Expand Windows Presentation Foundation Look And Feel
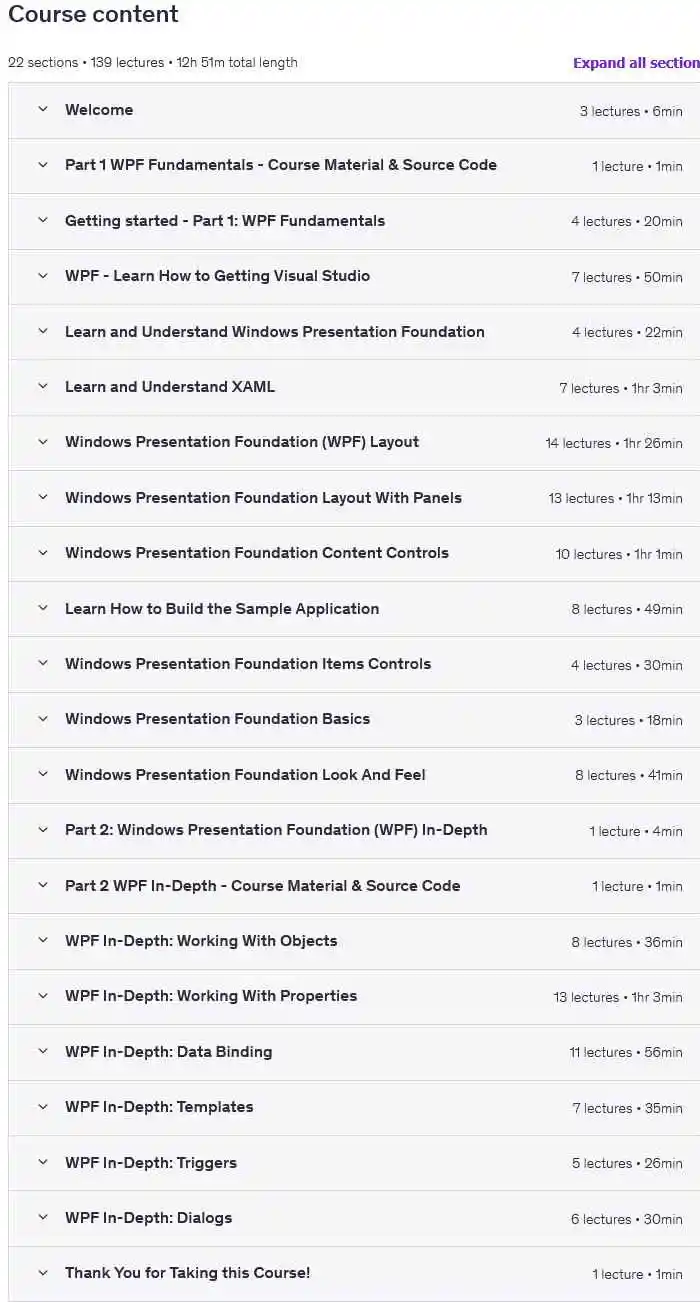 coord(245,775)
